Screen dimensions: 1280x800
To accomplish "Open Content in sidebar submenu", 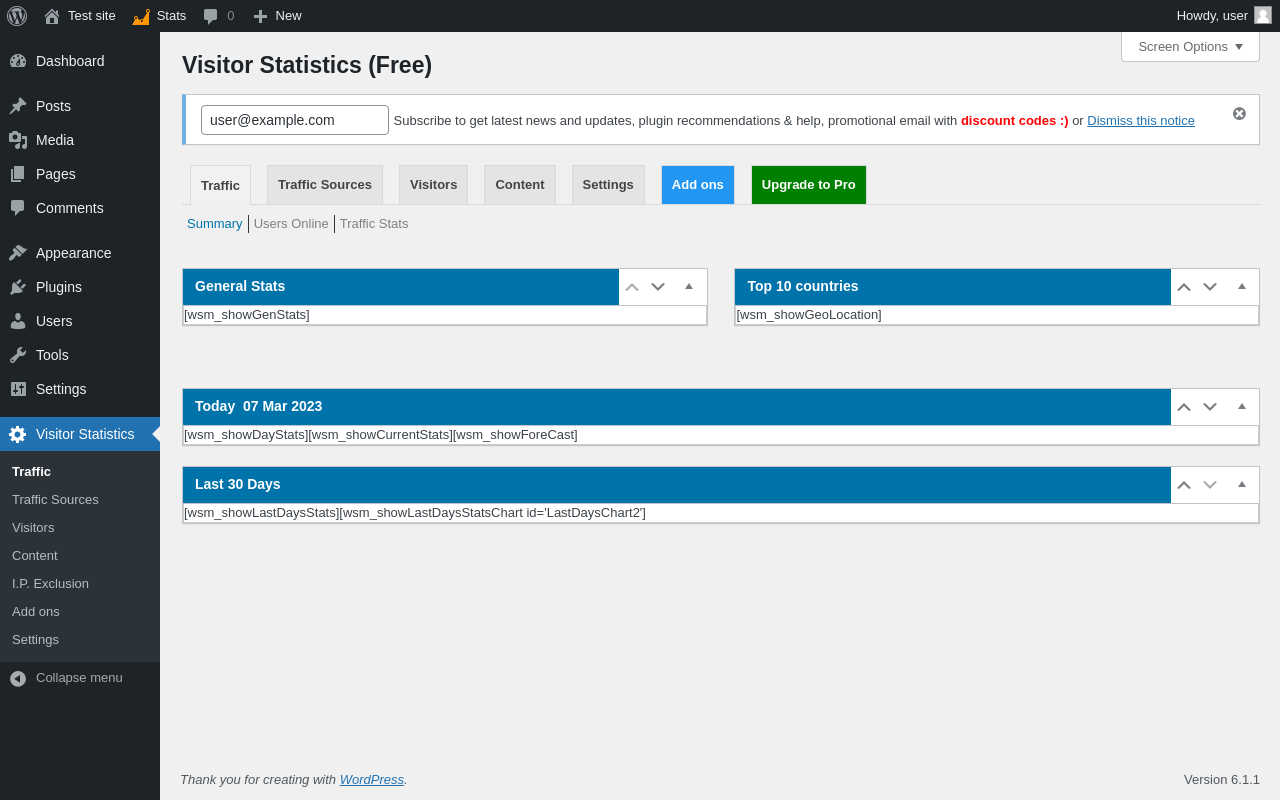I will (35, 556).
